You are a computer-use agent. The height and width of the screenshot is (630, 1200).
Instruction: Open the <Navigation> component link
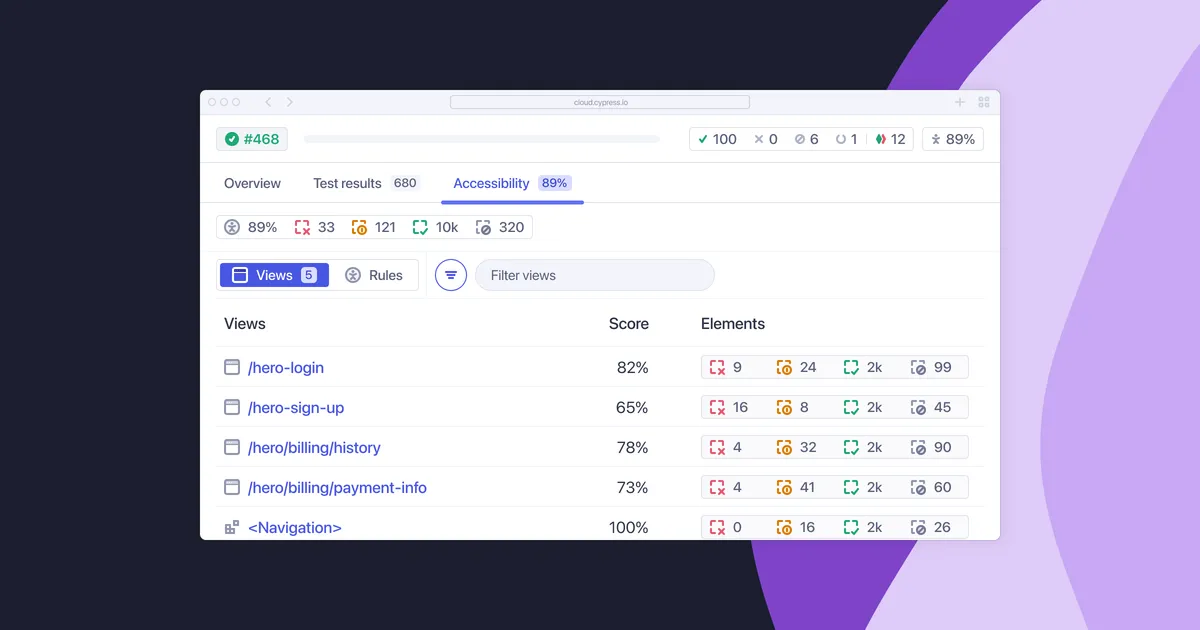coord(295,527)
